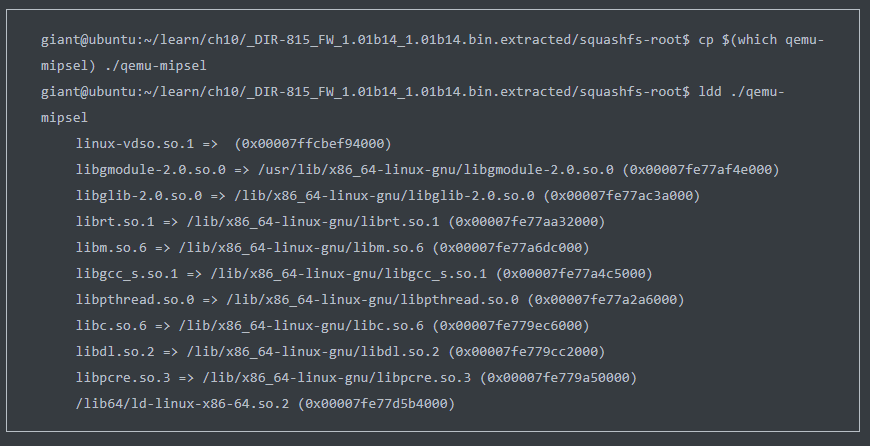Image resolution: width=870 pixels, height=446 pixels.
Task: Click the libm.so.6 dependency line
Action: pyautogui.click(x=332, y=247)
